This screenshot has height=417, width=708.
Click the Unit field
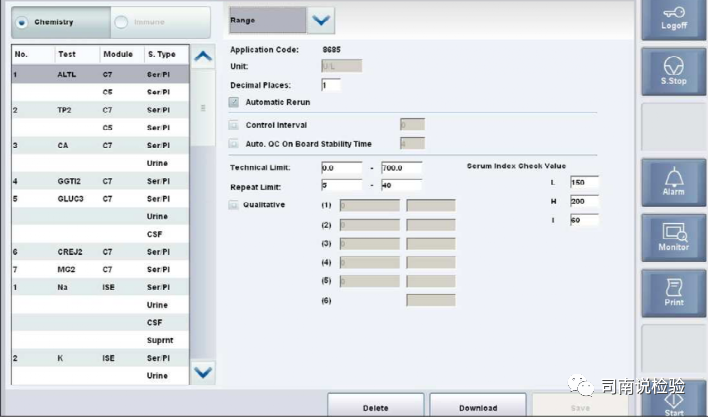click(342, 66)
